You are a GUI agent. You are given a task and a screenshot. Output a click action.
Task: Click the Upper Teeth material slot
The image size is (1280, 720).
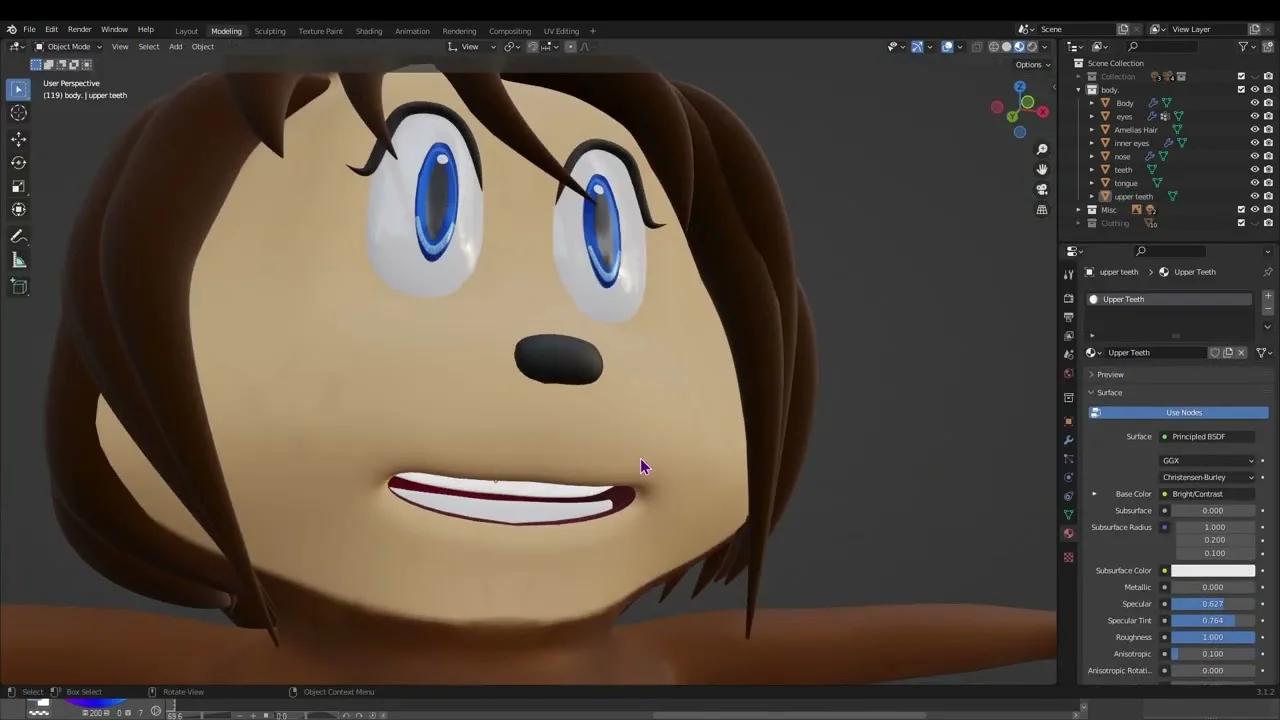(x=1170, y=300)
